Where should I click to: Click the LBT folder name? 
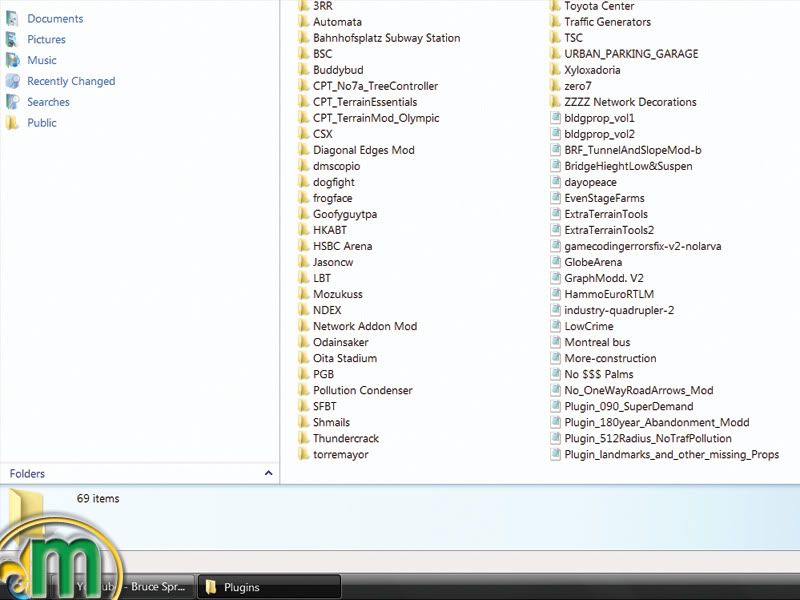(322, 278)
